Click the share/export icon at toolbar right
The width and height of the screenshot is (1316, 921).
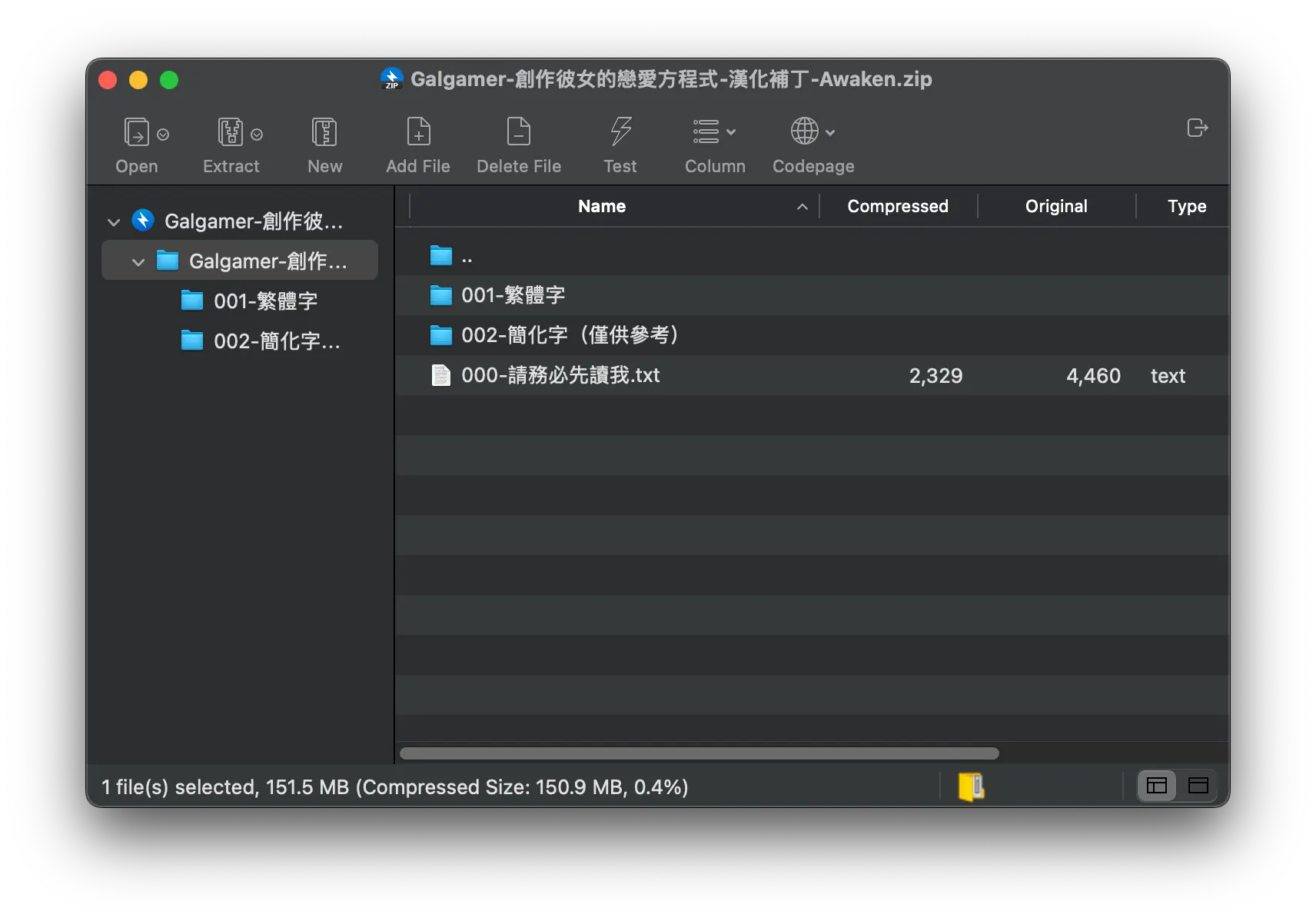click(x=1197, y=128)
